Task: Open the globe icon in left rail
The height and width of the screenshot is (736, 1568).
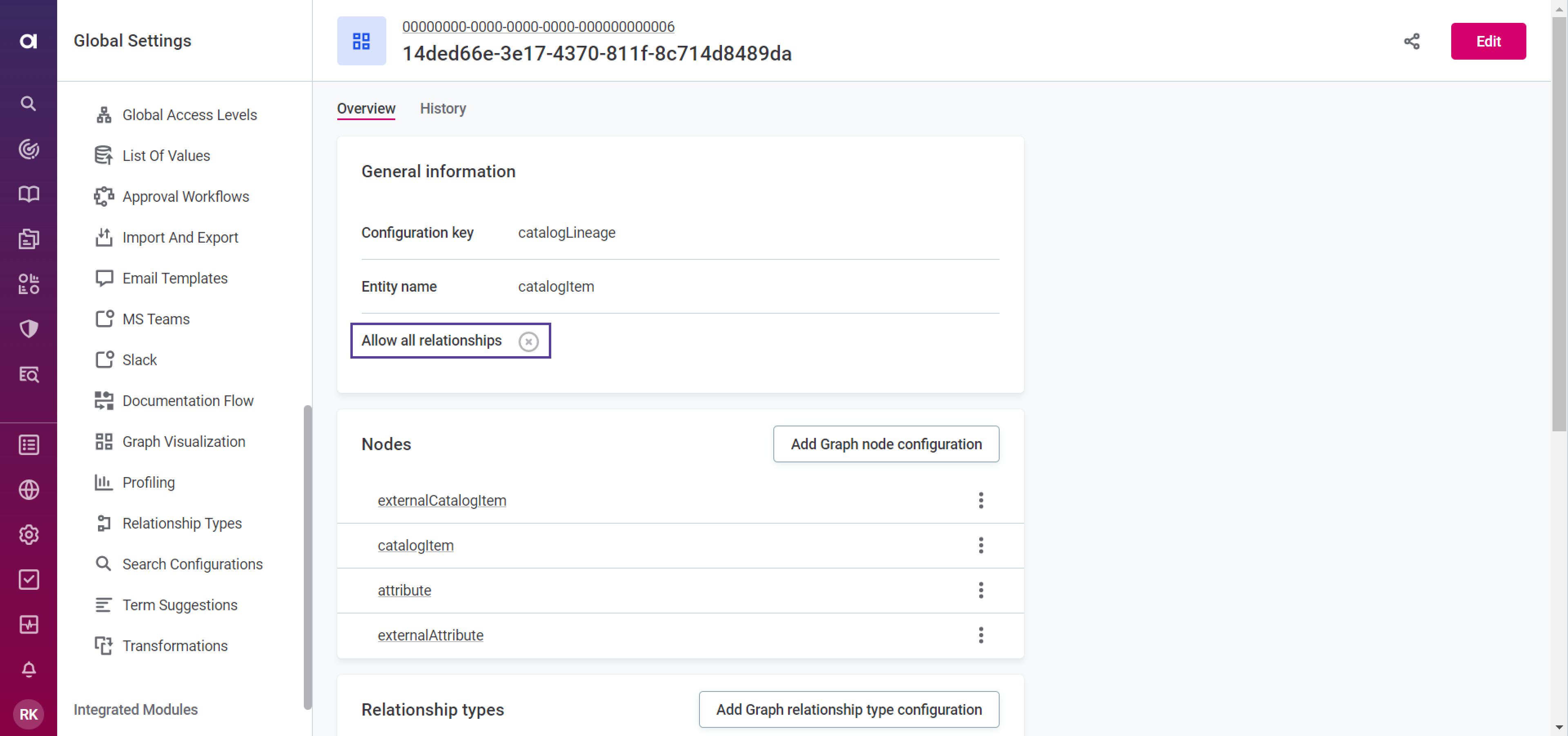Action: 28,489
